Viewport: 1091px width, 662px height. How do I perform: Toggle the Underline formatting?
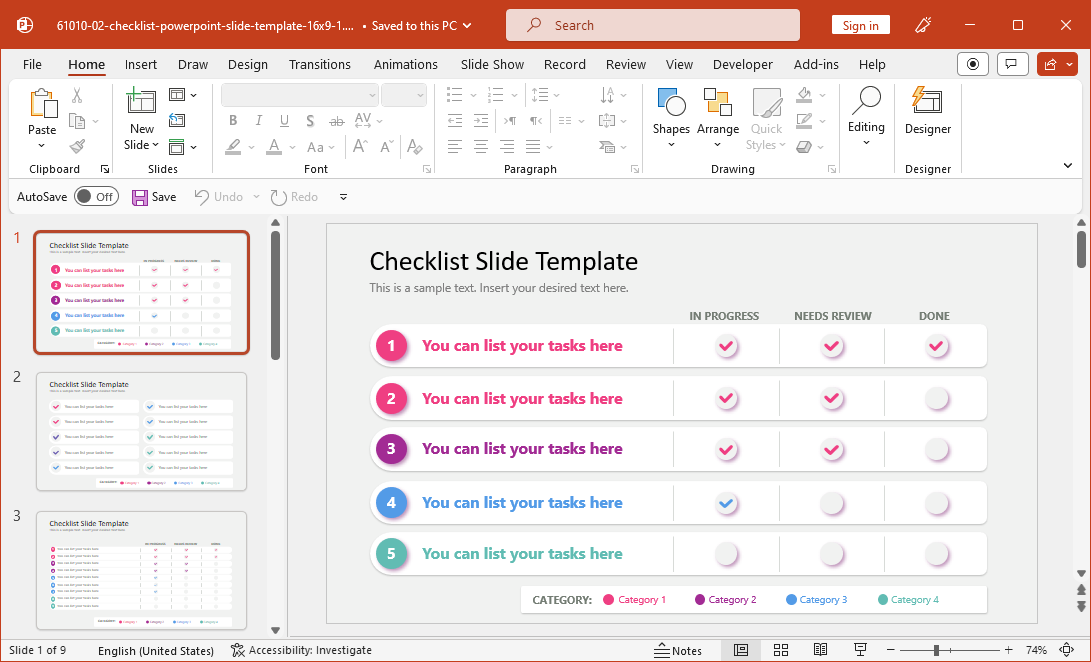(284, 120)
